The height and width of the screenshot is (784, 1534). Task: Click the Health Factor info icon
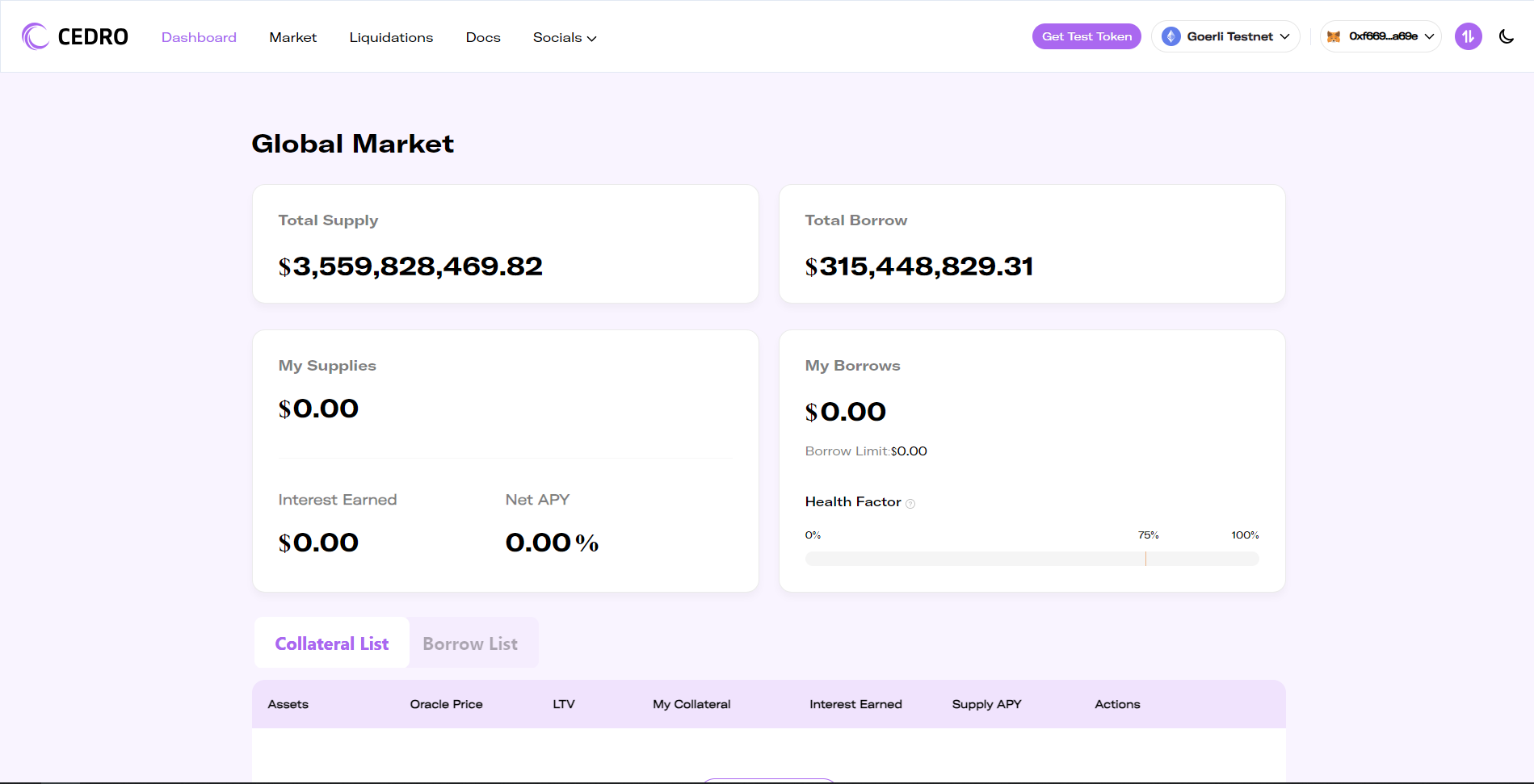[x=910, y=504]
